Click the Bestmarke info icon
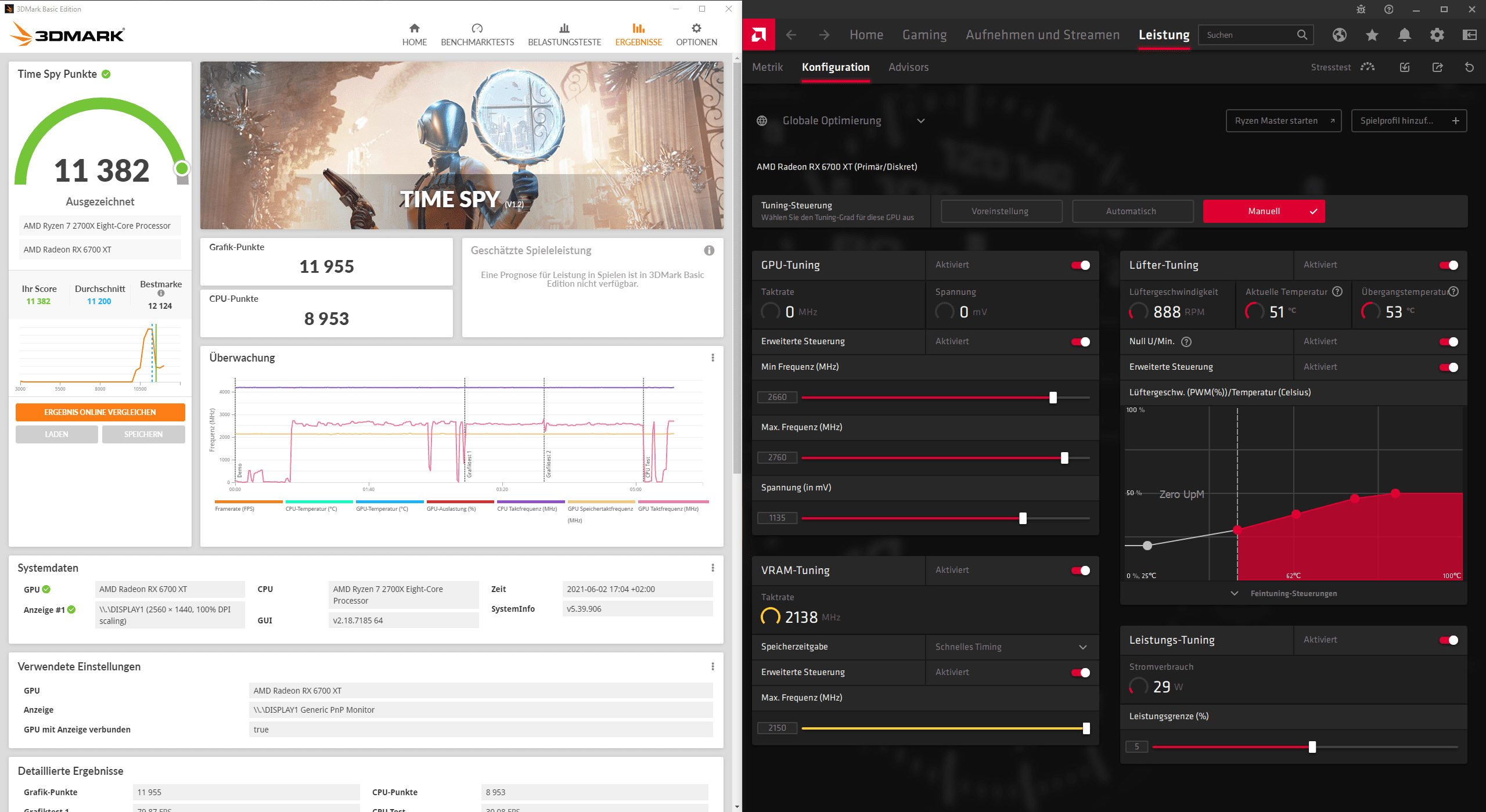The width and height of the screenshot is (1486, 812). pos(161,293)
